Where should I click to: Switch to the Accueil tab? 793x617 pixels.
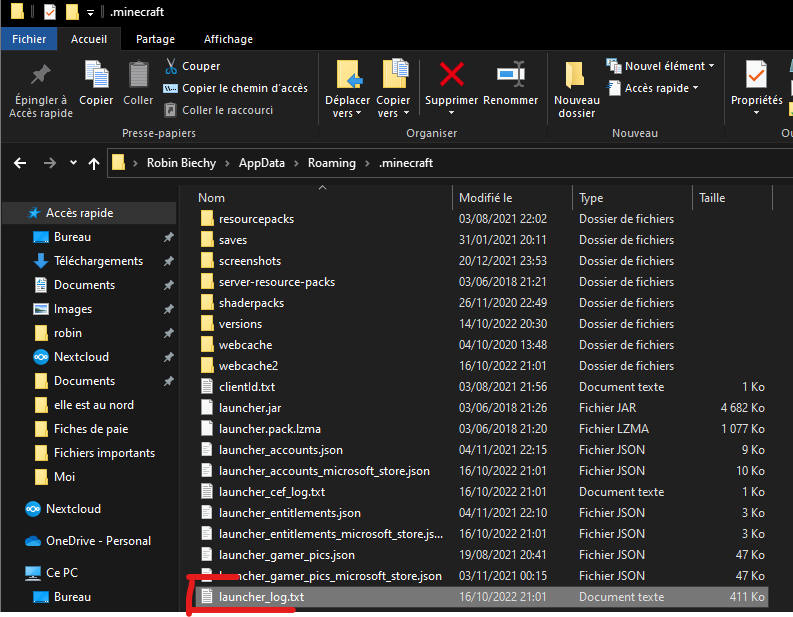point(89,39)
